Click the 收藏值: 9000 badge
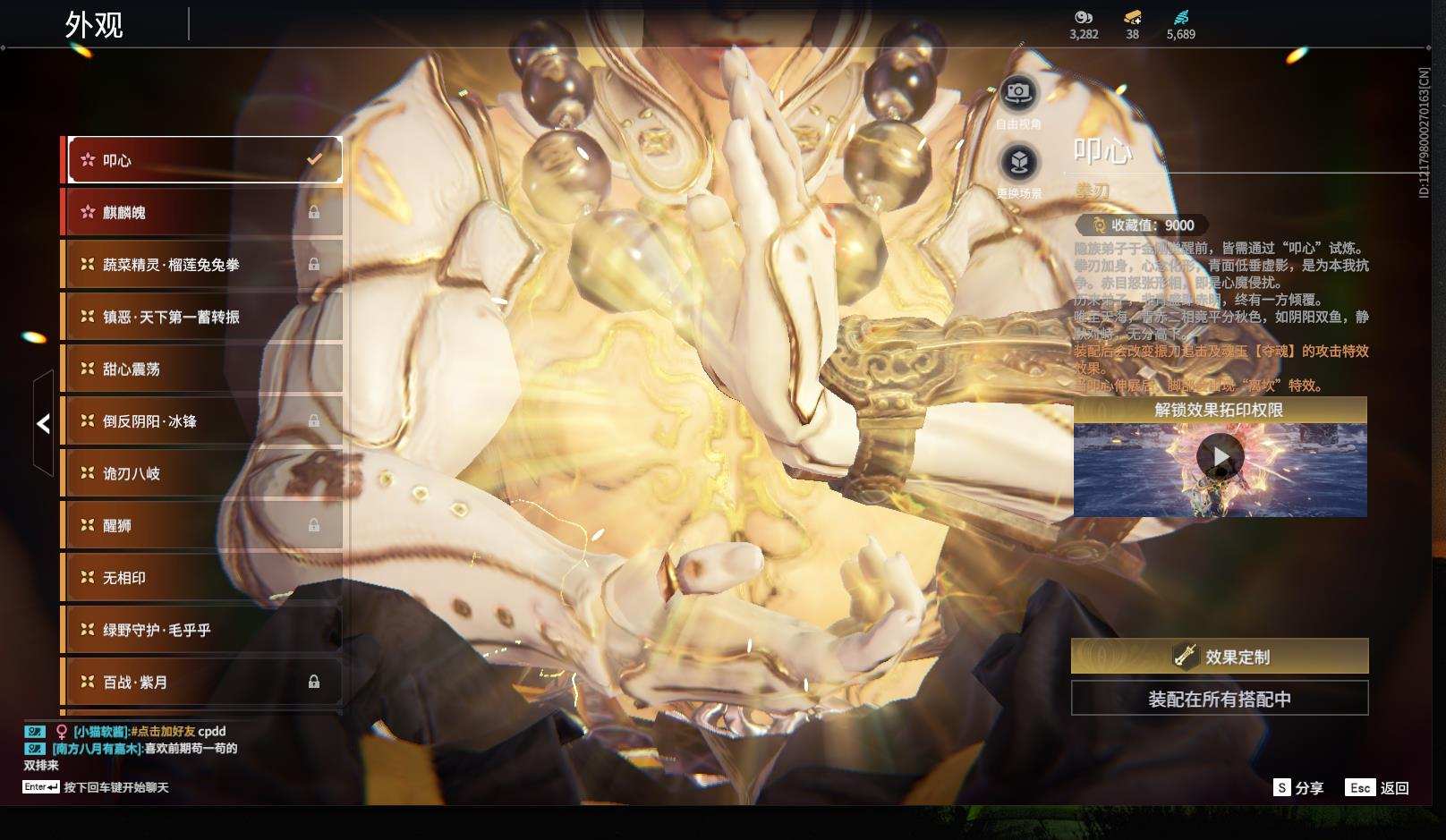 pos(1142,225)
